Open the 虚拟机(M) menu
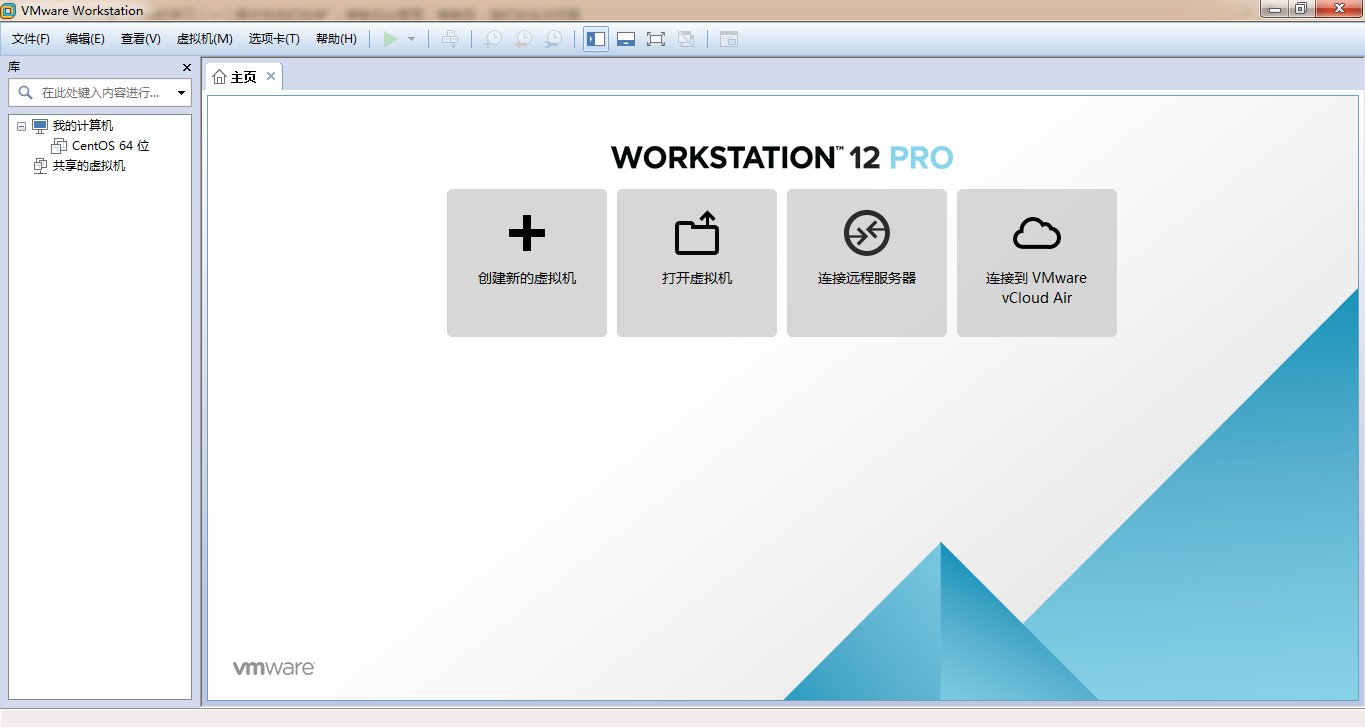Viewport: 1365px width, 728px height. [205, 39]
